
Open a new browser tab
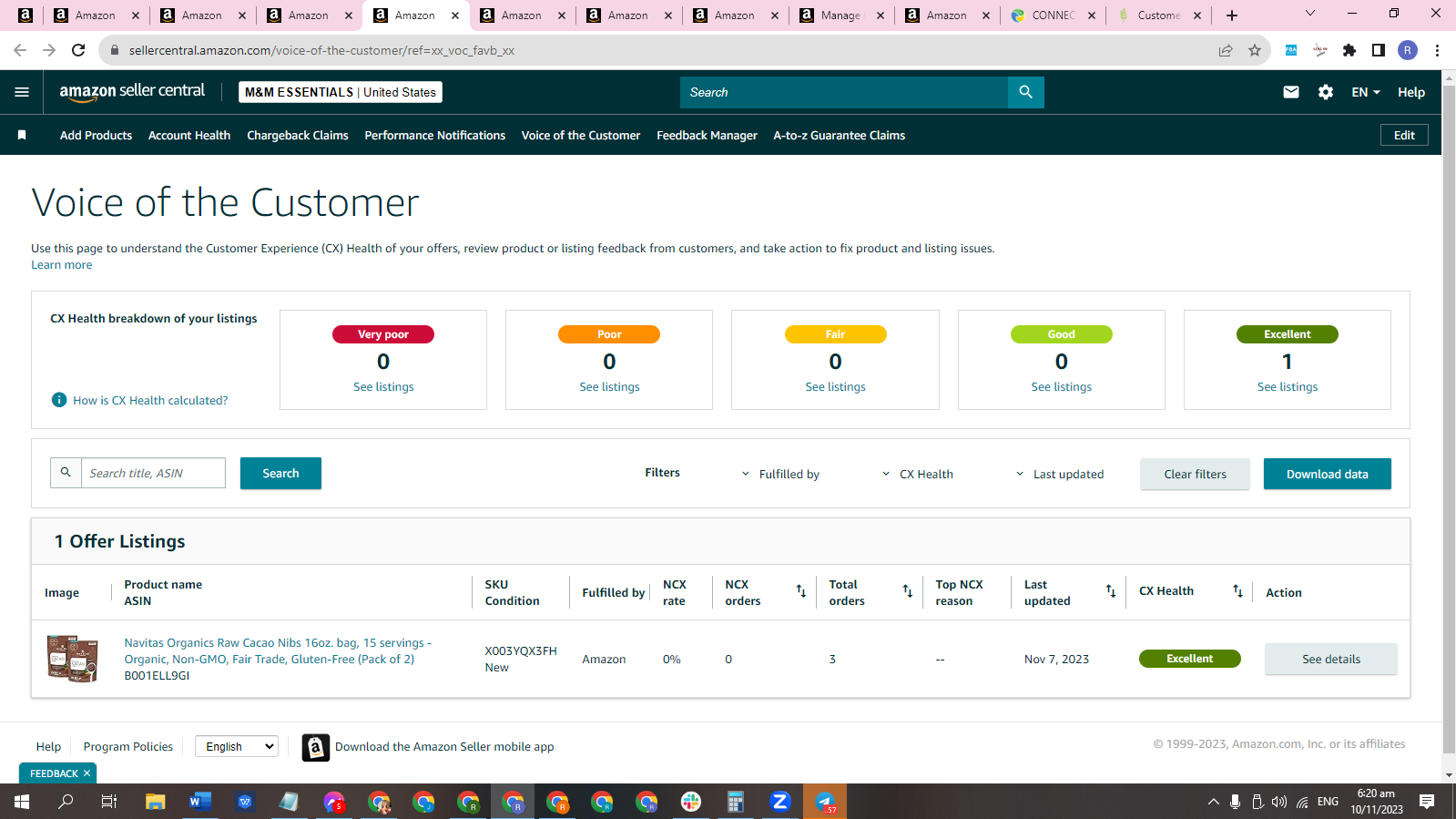click(x=1232, y=15)
